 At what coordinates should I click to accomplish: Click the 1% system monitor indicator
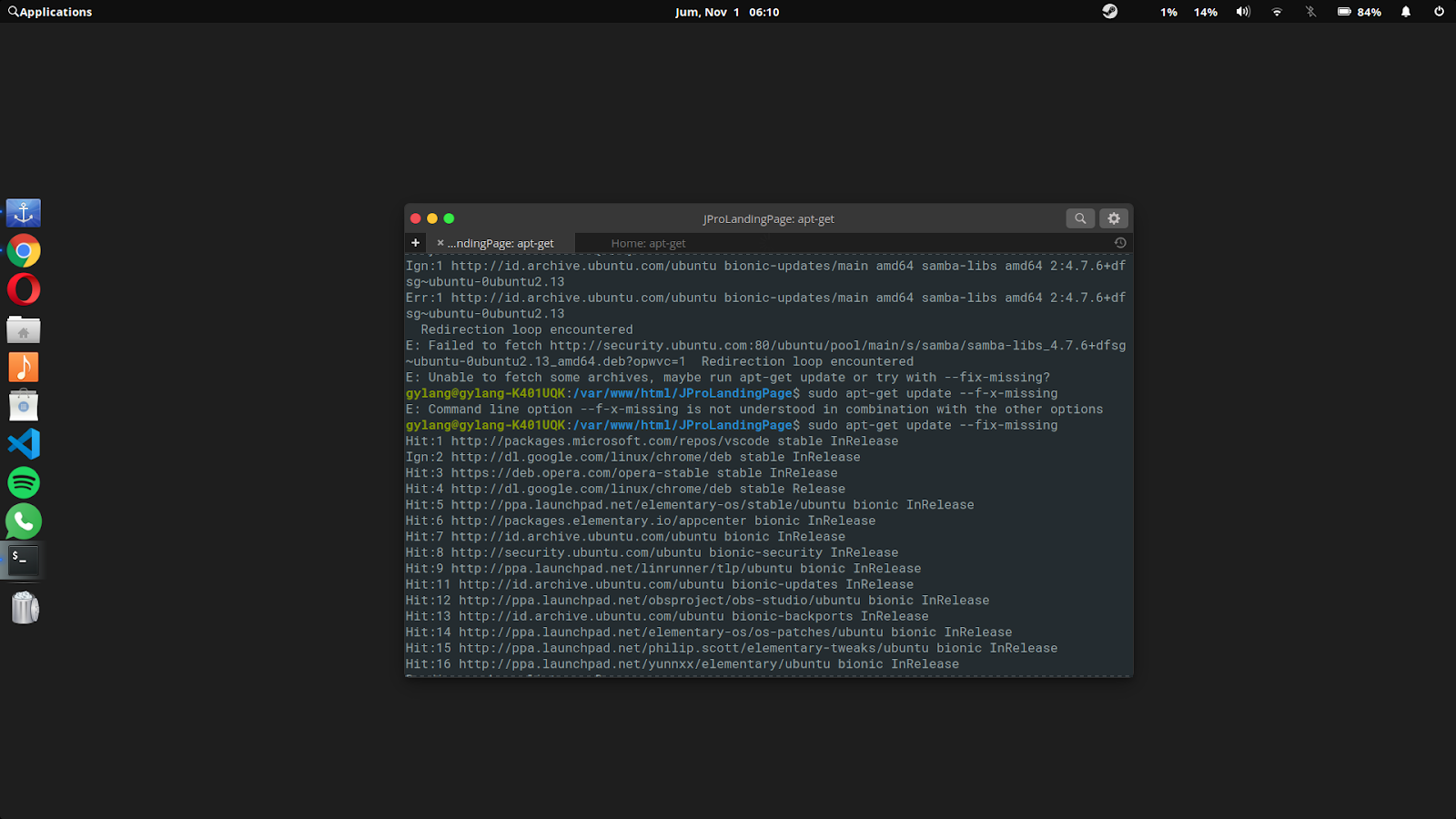1168,12
